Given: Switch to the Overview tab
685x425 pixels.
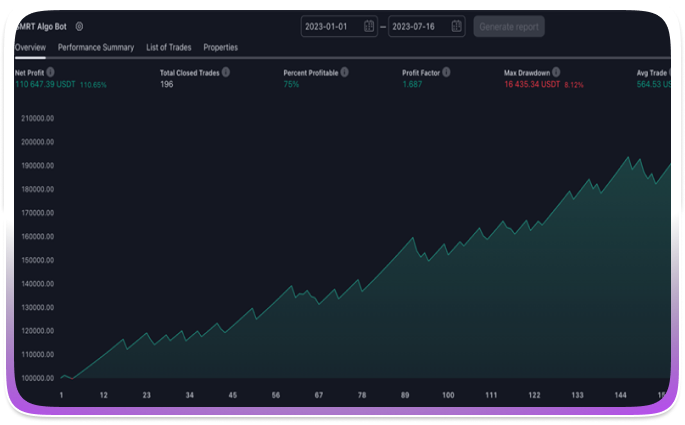Looking at the screenshot, I should coord(30,47).
